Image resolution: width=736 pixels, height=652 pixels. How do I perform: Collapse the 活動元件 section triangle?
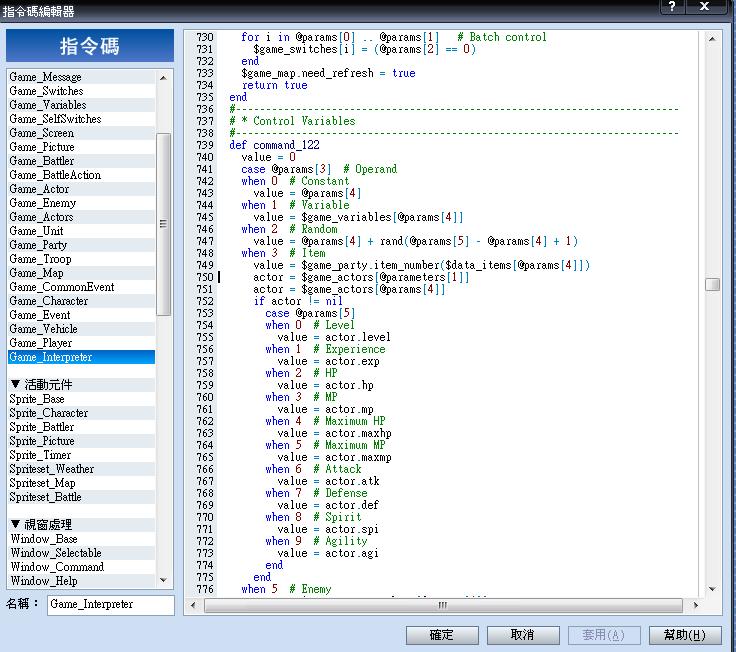pyautogui.click(x=15, y=384)
